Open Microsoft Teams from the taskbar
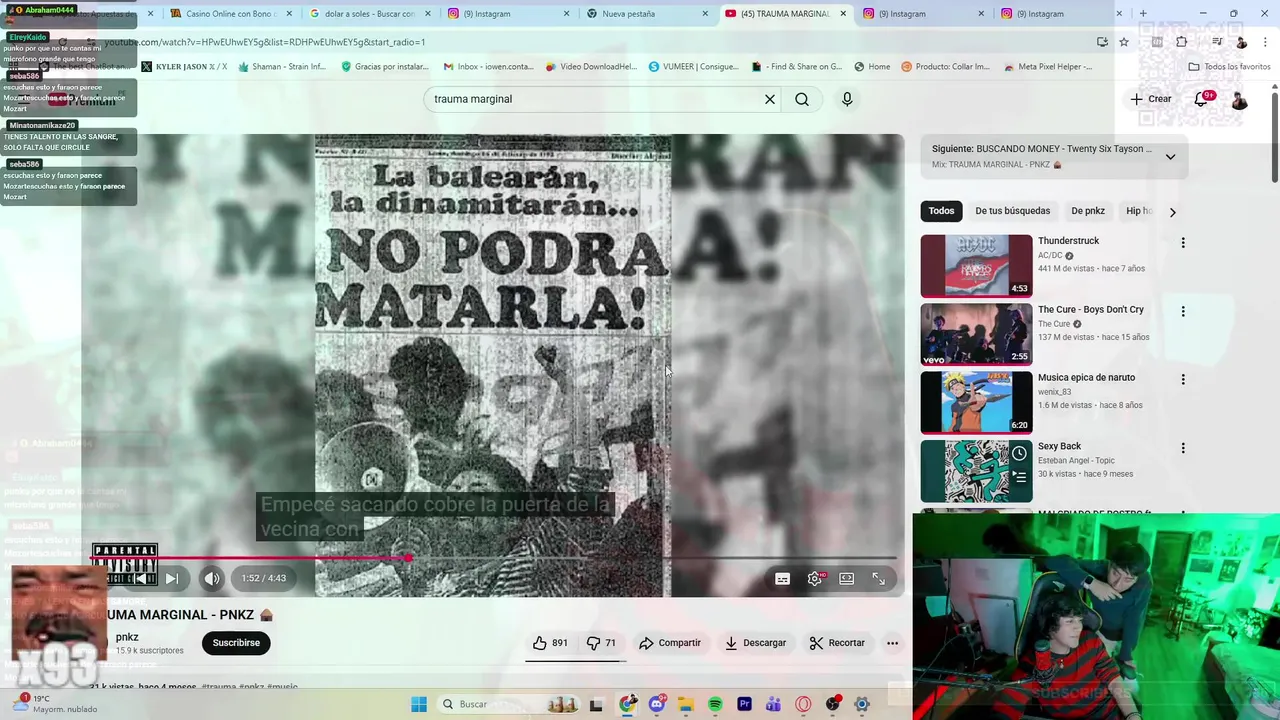This screenshot has height=720, width=1280. tap(773, 704)
